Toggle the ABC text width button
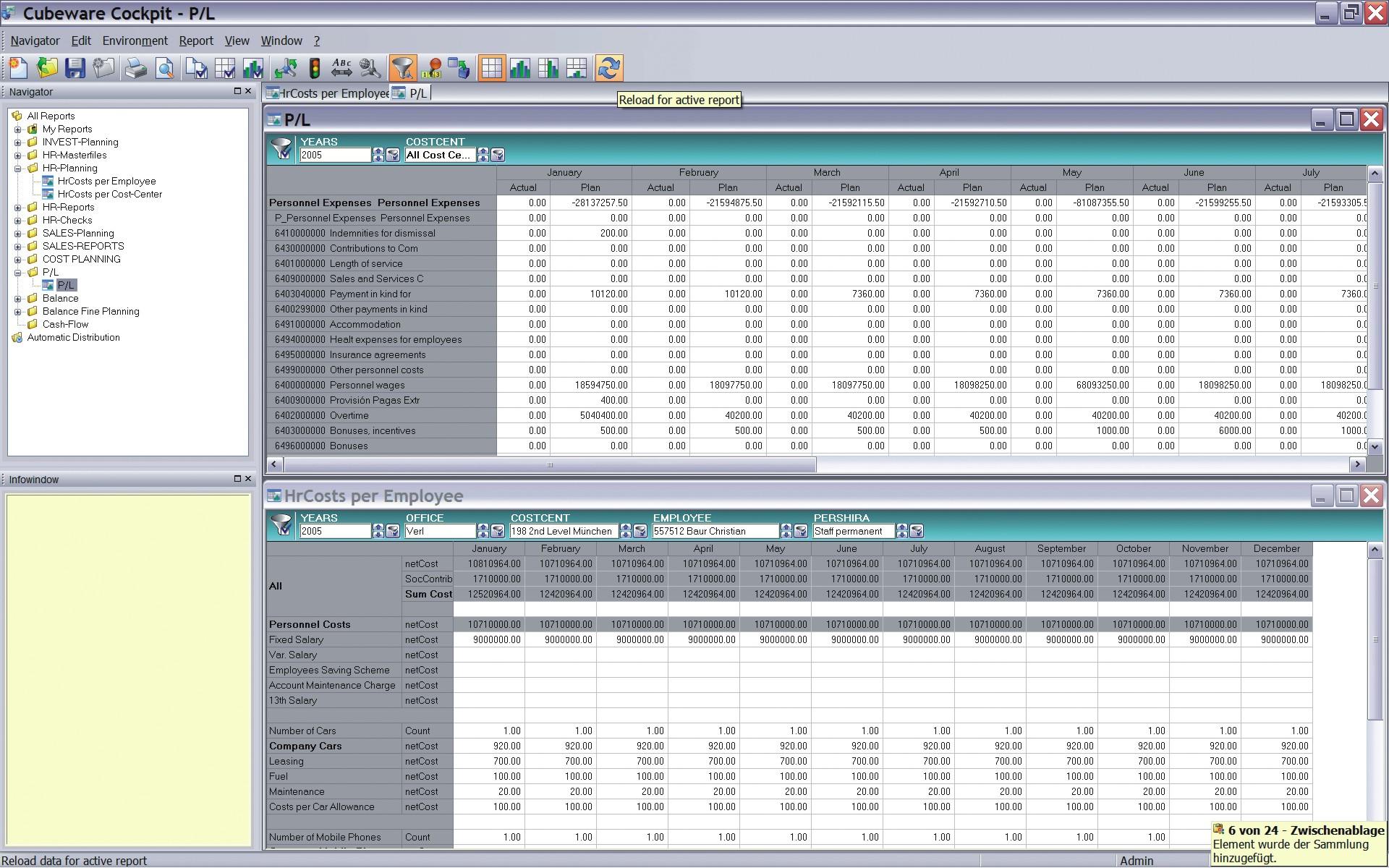This screenshot has height=868, width=1389. pos(341,68)
